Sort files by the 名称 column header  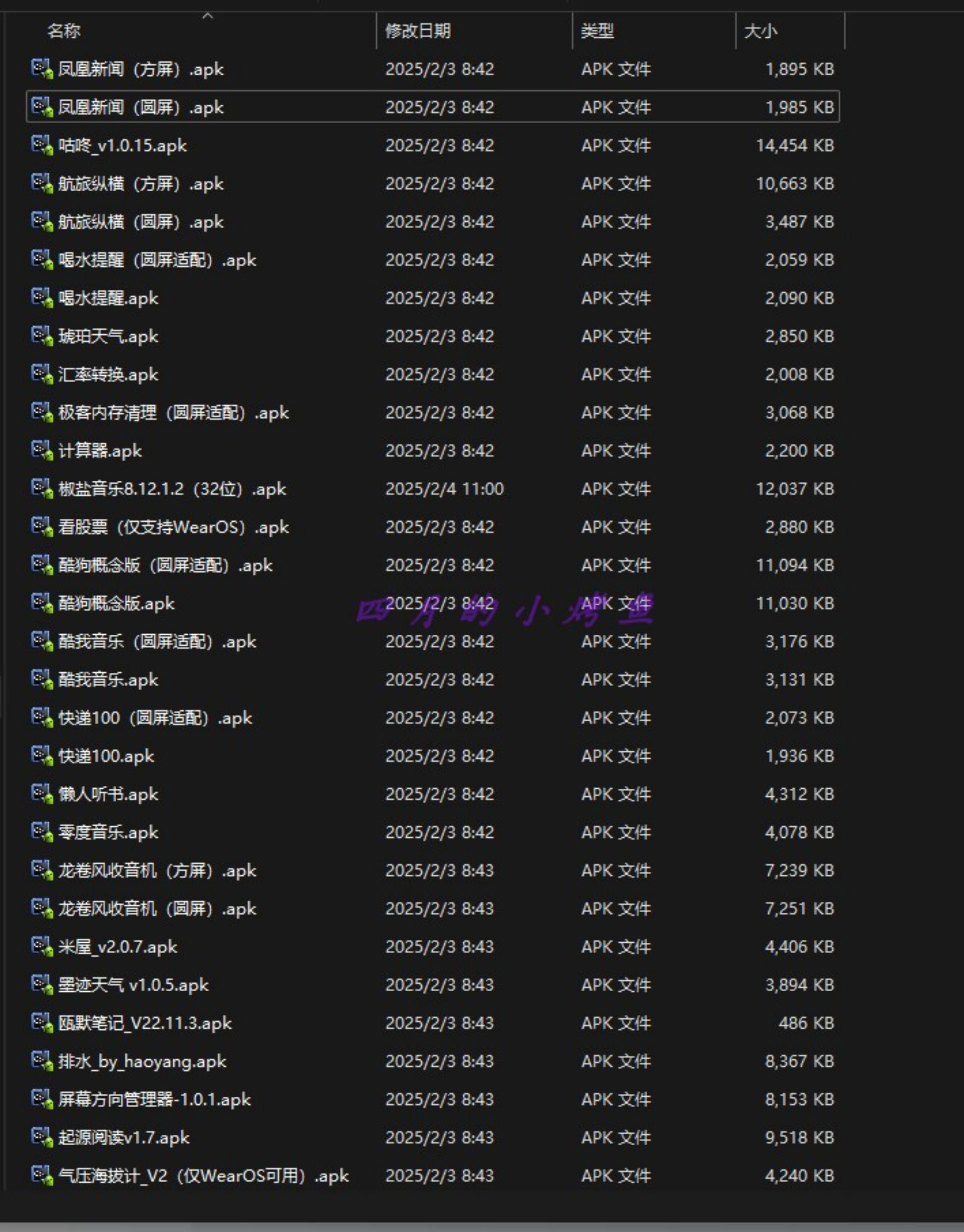tap(64, 30)
